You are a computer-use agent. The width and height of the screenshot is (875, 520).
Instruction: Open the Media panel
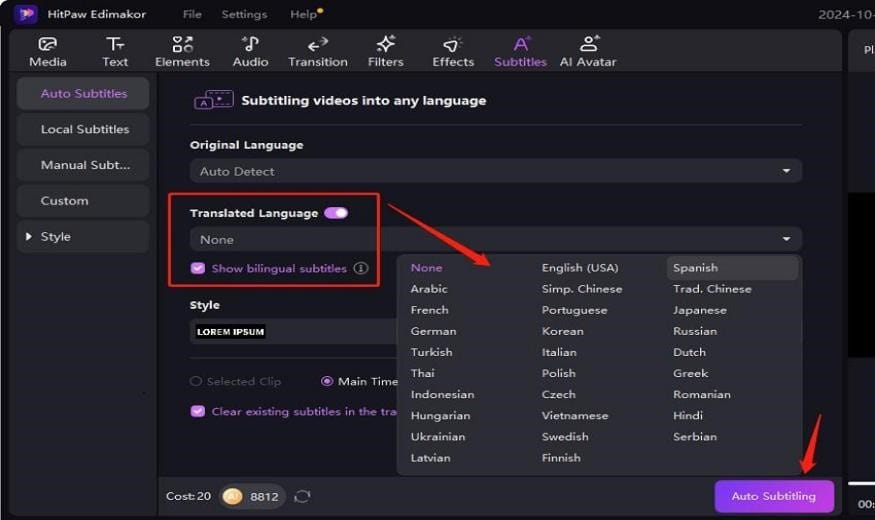(48, 52)
